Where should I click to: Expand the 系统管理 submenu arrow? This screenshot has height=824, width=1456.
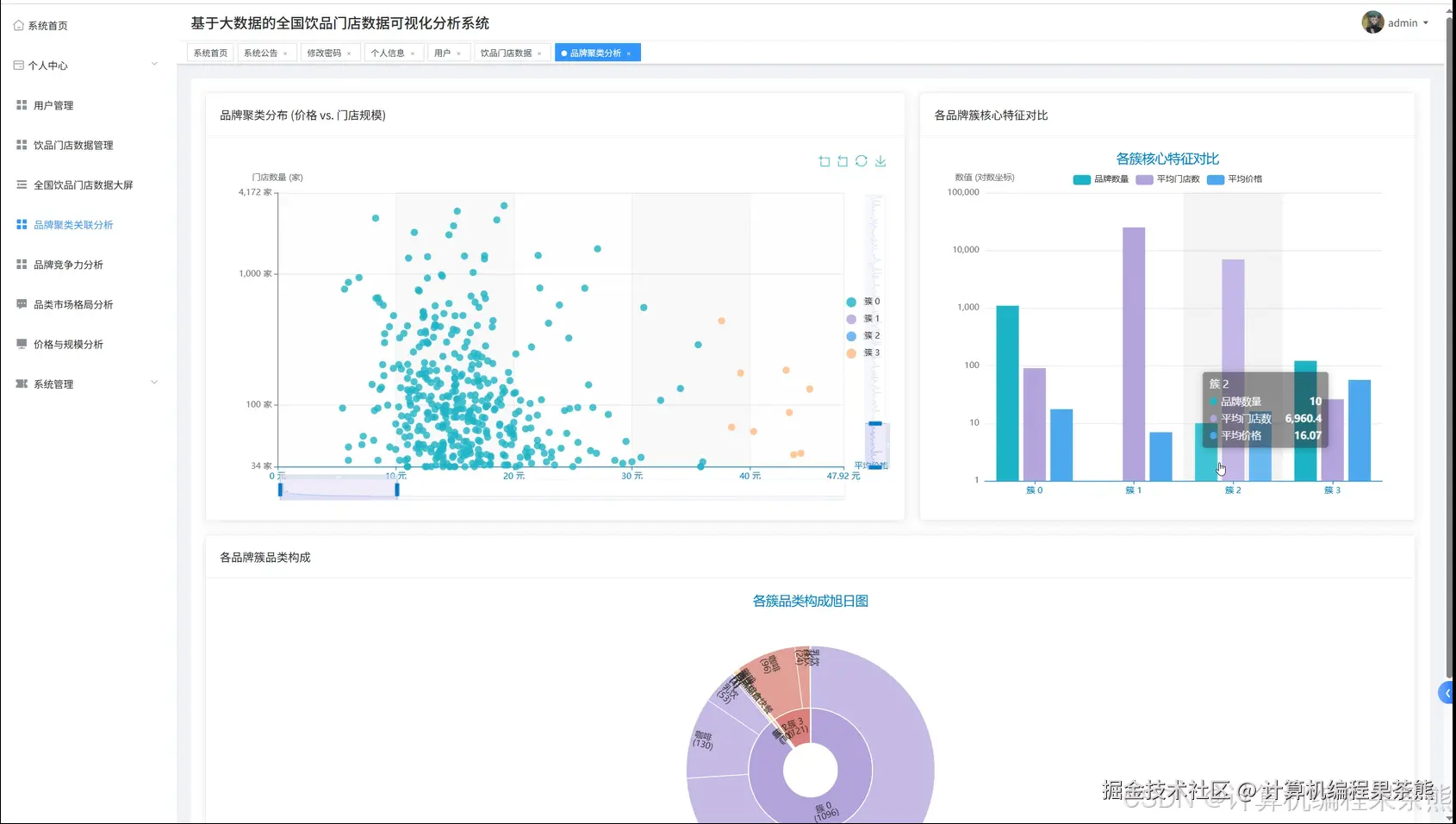click(154, 383)
